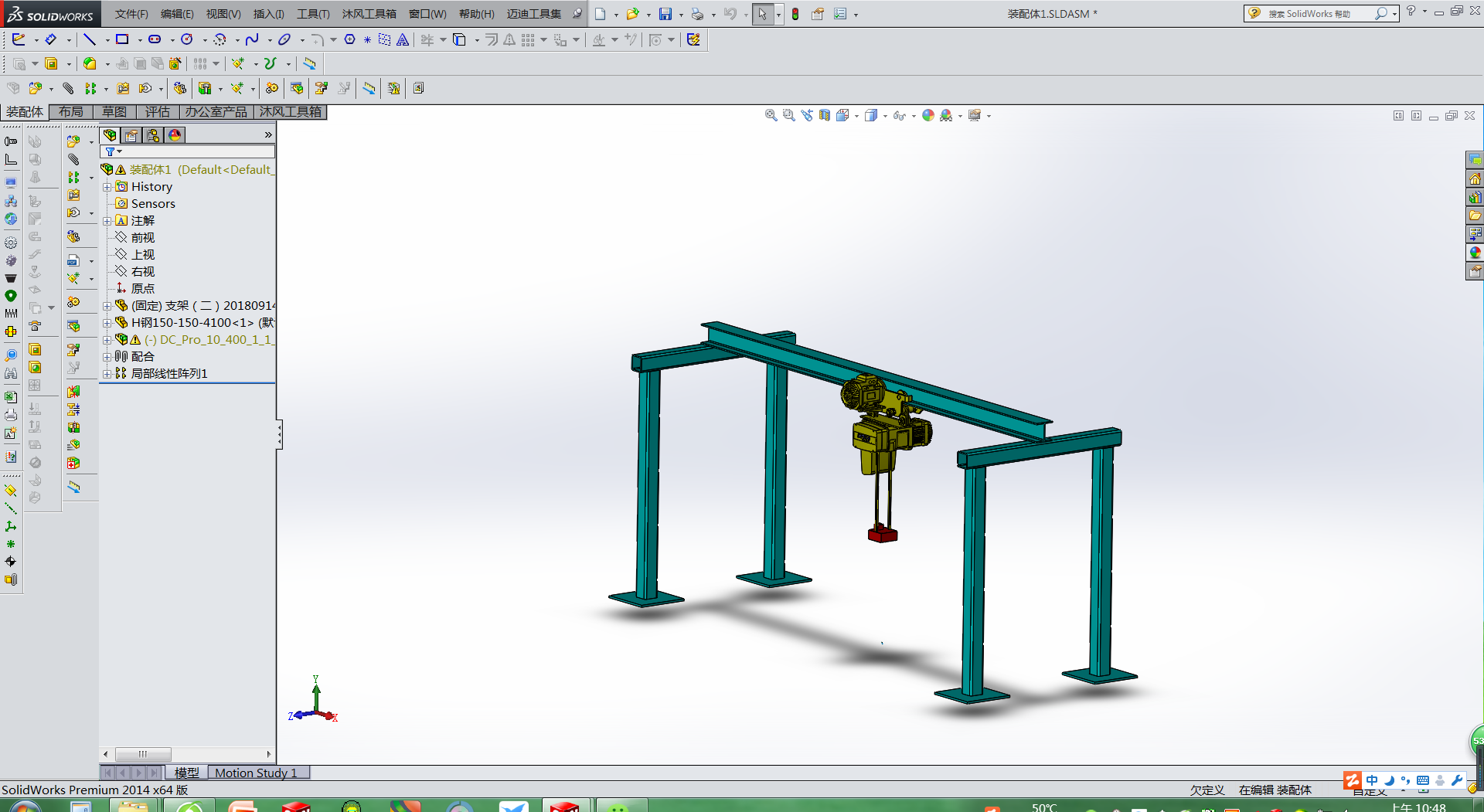
Task: Select the sketch Text tool
Action: click(x=403, y=39)
